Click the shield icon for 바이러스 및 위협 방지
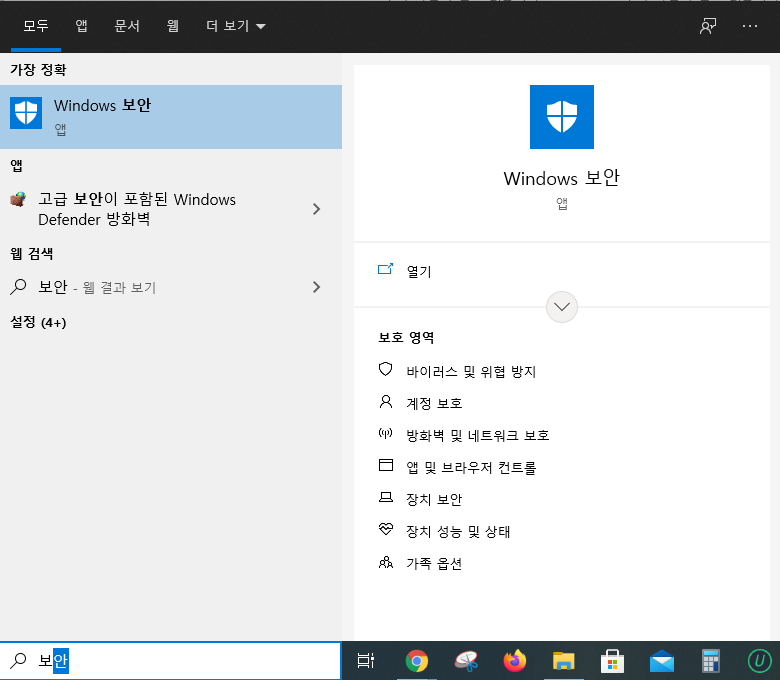Image resolution: width=780 pixels, height=680 pixels. pos(386,369)
